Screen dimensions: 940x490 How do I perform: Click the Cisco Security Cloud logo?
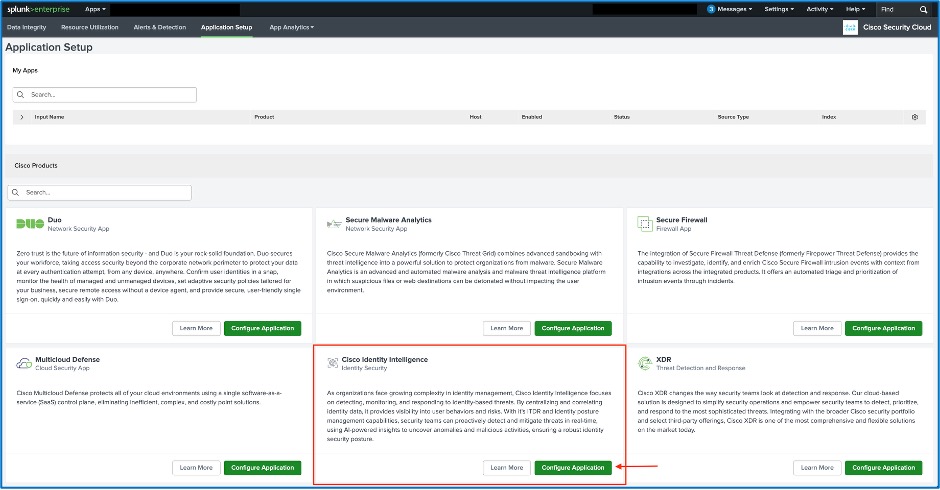point(850,27)
